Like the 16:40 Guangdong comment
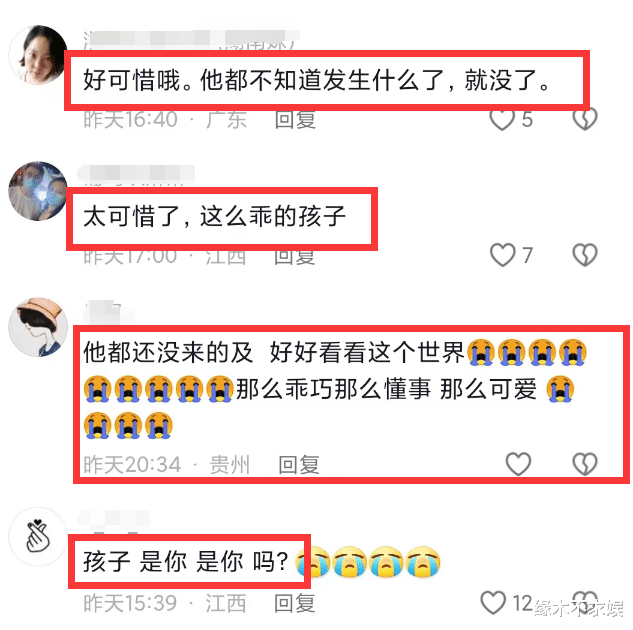The width and height of the screenshot is (633, 630). click(x=502, y=119)
